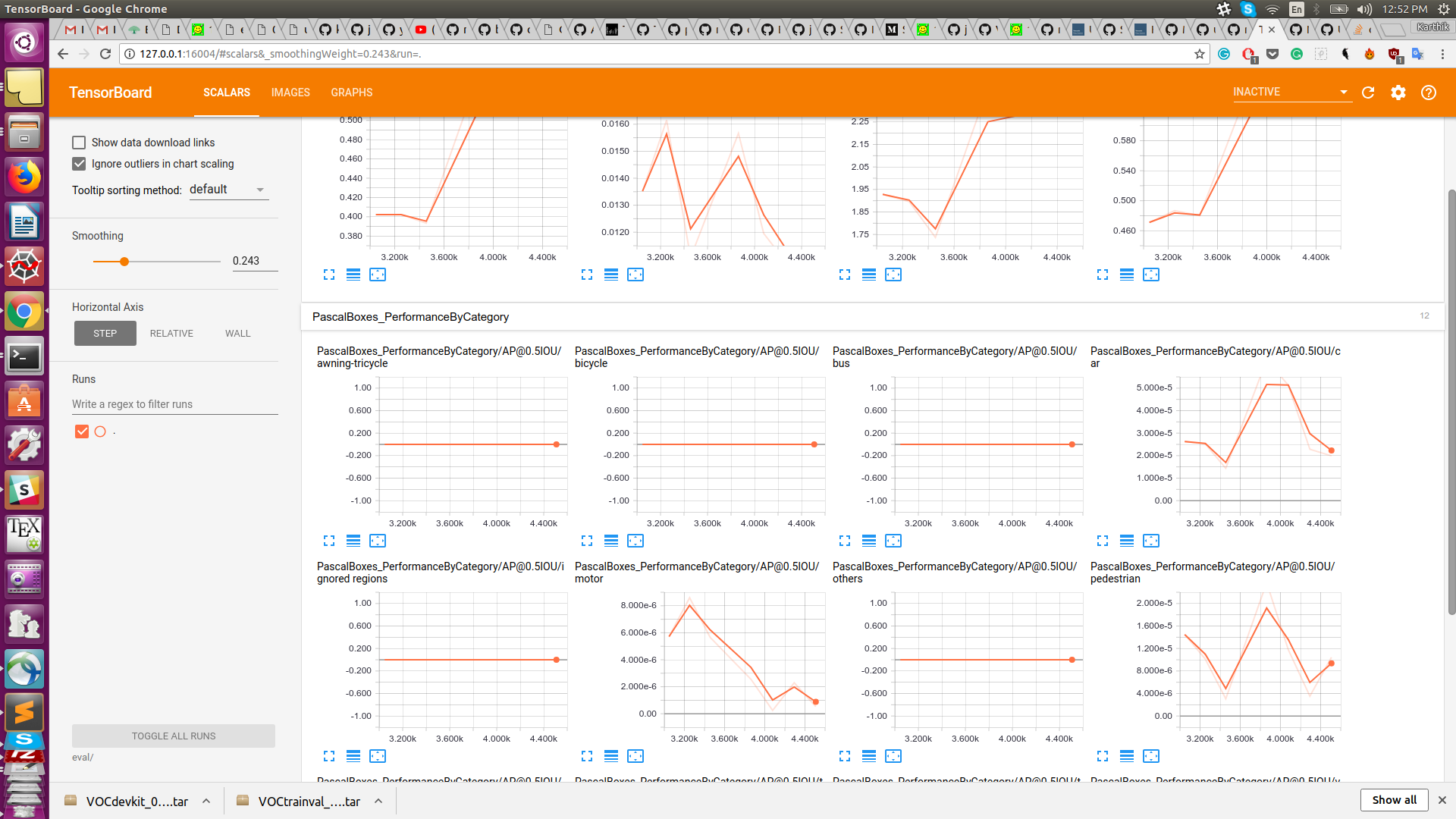Image resolution: width=1456 pixels, height=819 pixels.
Task: Set horizontal axis to WALL
Action: (x=238, y=334)
